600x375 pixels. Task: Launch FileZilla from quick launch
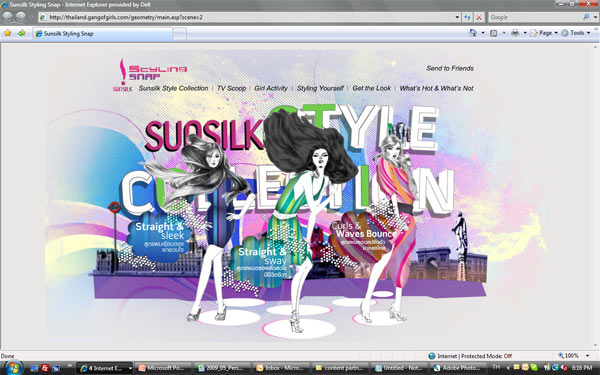pos(45,368)
